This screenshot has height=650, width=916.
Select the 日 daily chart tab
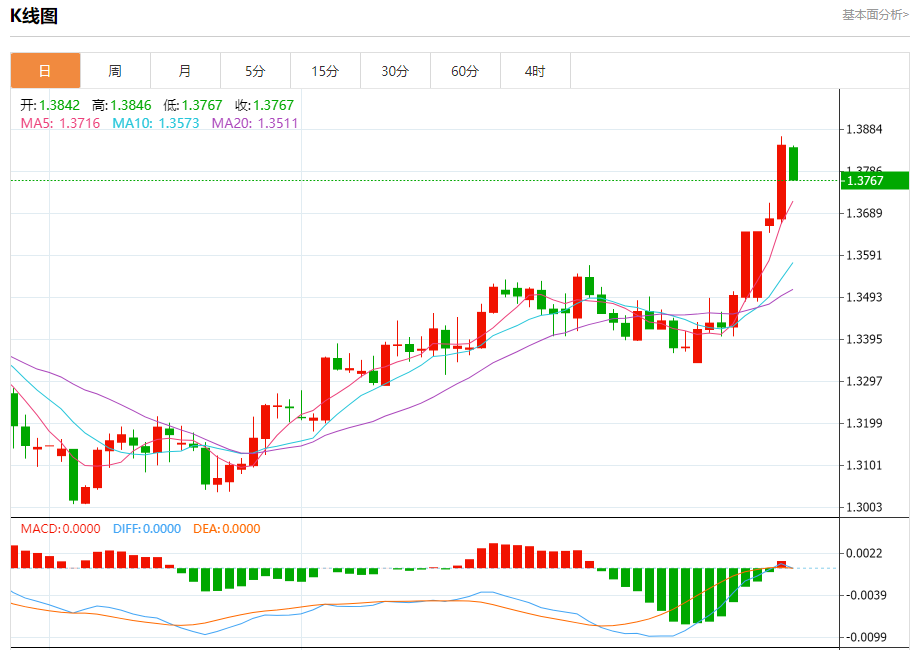click(45, 71)
